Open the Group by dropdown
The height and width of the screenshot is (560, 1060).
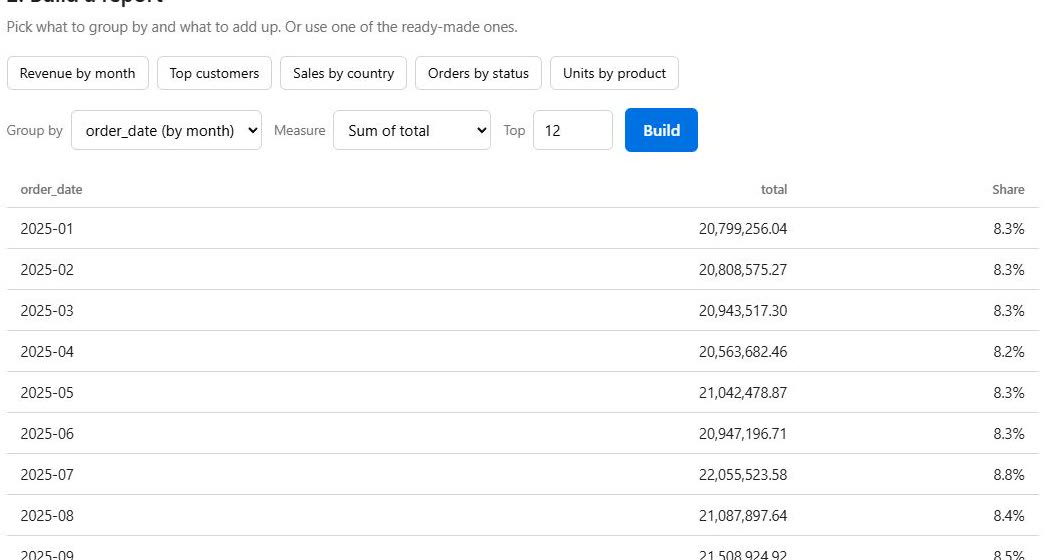click(166, 130)
